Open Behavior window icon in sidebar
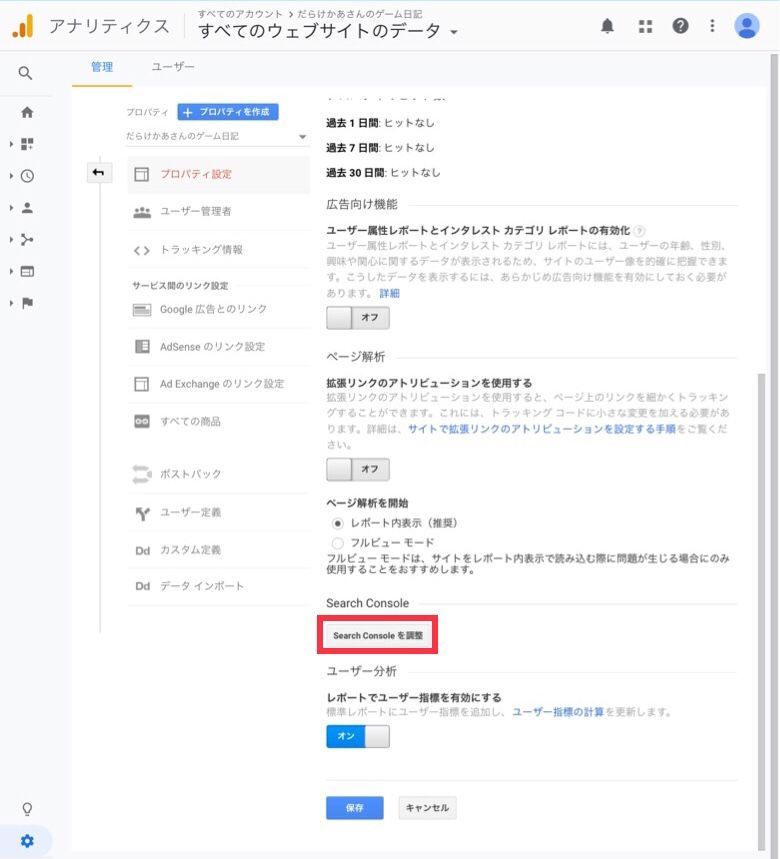This screenshot has width=780, height=859. pyautogui.click(x=27, y=271)
